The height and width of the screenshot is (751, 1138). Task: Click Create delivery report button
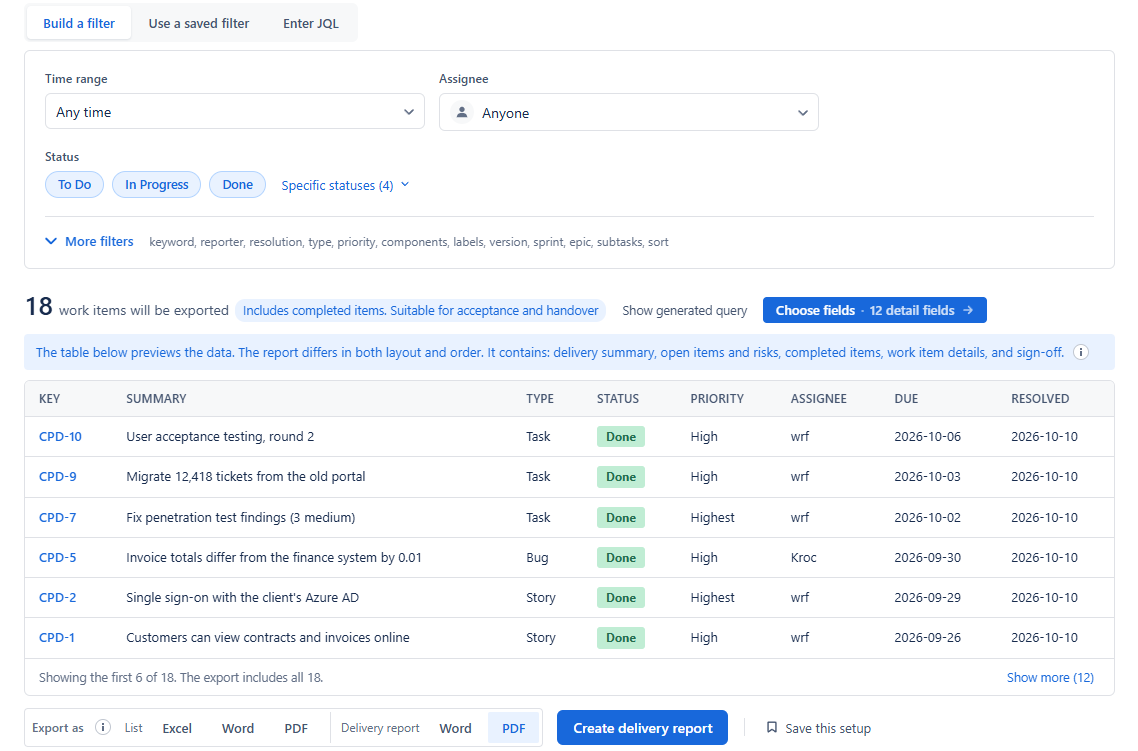tap(642, 728)
